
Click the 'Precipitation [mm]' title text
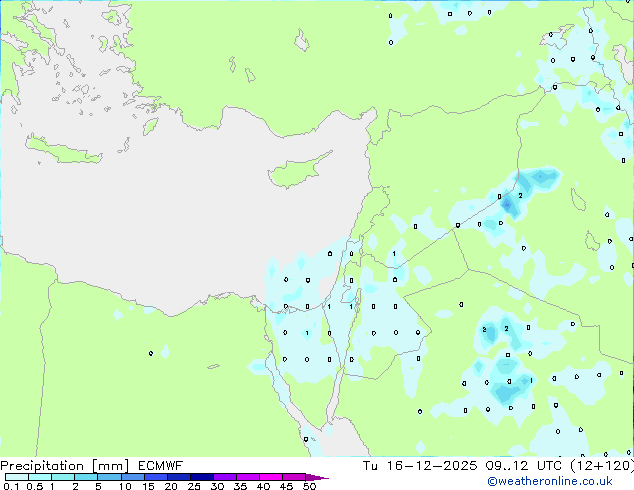coord(65,466)
